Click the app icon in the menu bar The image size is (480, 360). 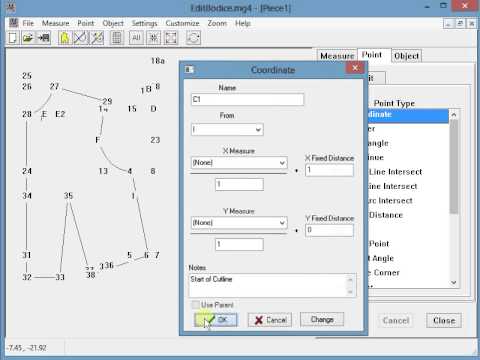coord(13,23)
